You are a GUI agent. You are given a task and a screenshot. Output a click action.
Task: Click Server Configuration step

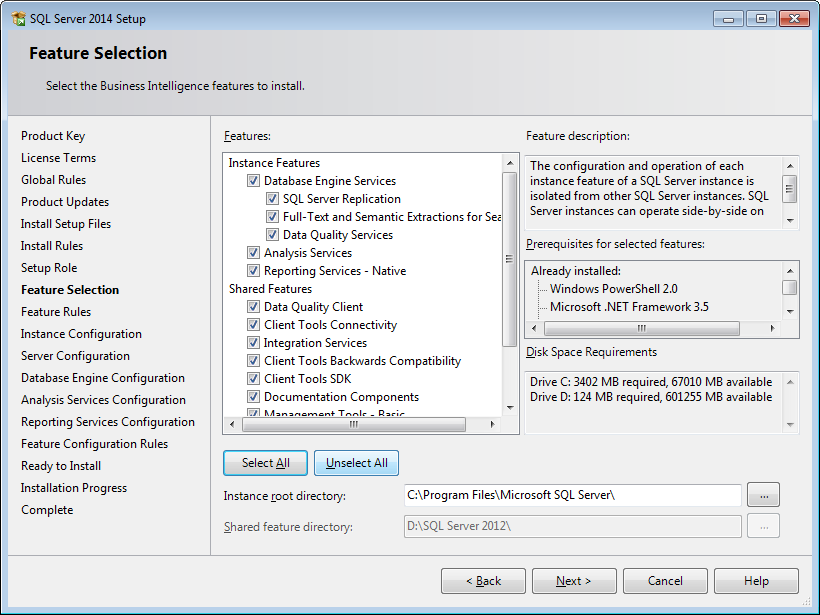pyautogui.click(x=75, y=356)
